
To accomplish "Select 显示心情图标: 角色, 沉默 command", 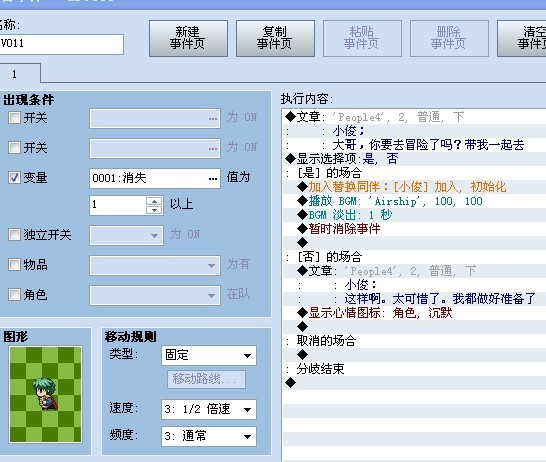I will tap(414, 313).
